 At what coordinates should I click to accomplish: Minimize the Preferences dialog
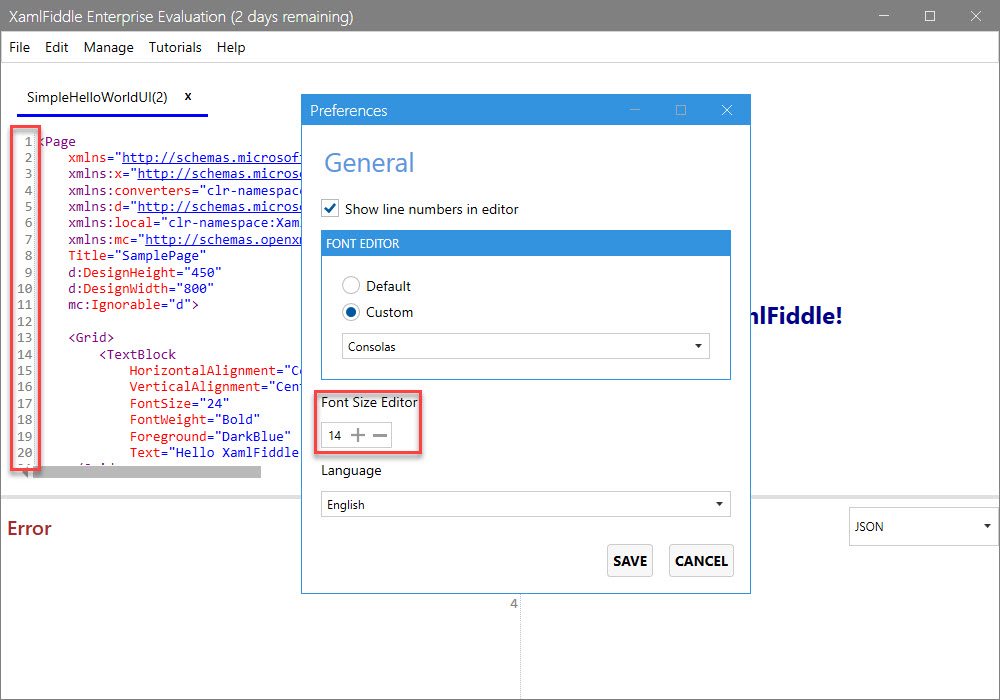tap(635, 110)
